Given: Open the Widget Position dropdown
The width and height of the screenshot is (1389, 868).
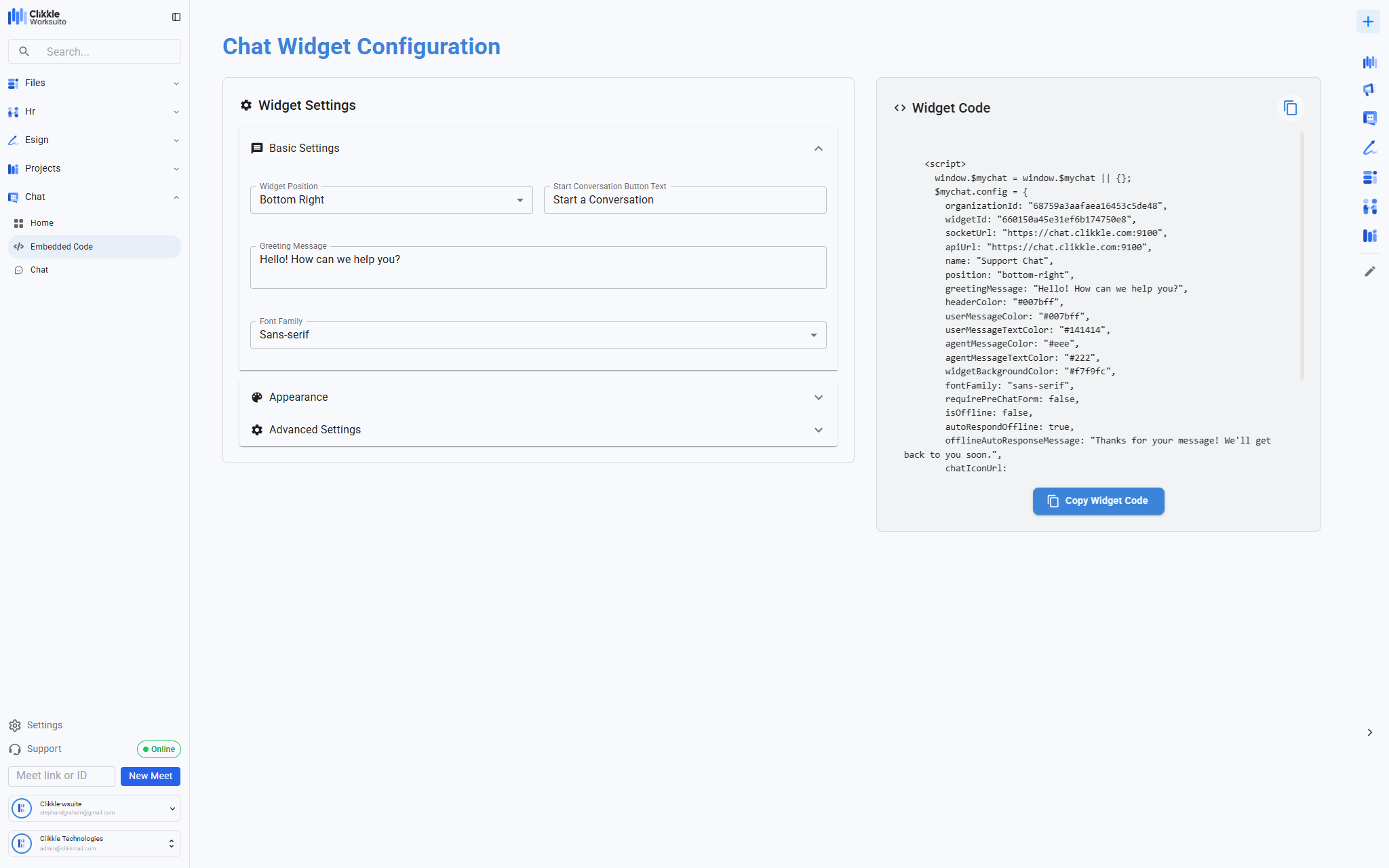Looking at the screenshot, I should 391,200.
